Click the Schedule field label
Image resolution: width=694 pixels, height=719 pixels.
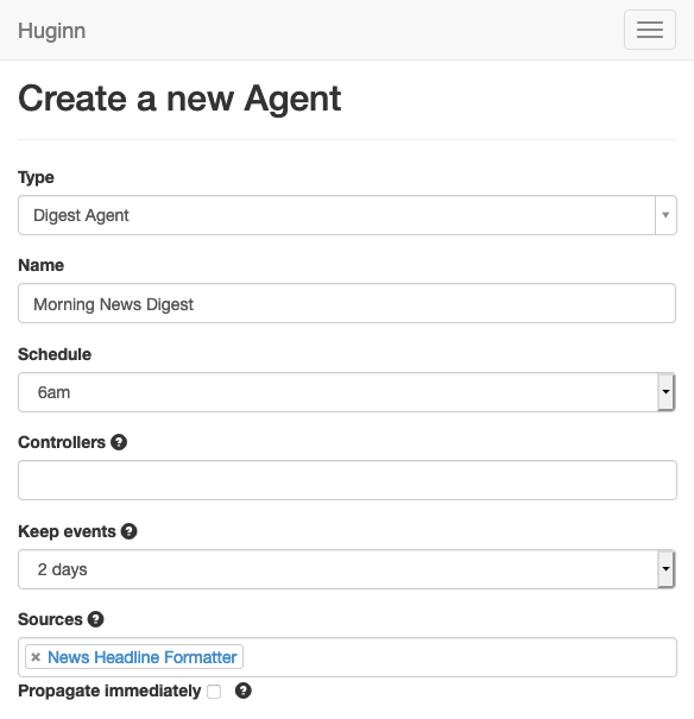point(54,354)
